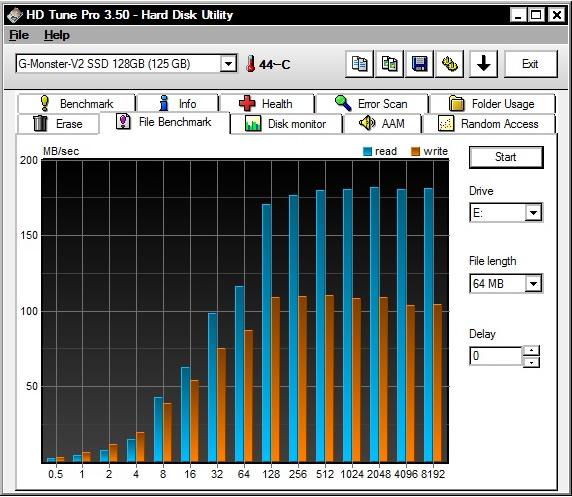Click the Benchmark tab lightbulb icon
This screenshot has height=497, width=572.
[45, 103]
